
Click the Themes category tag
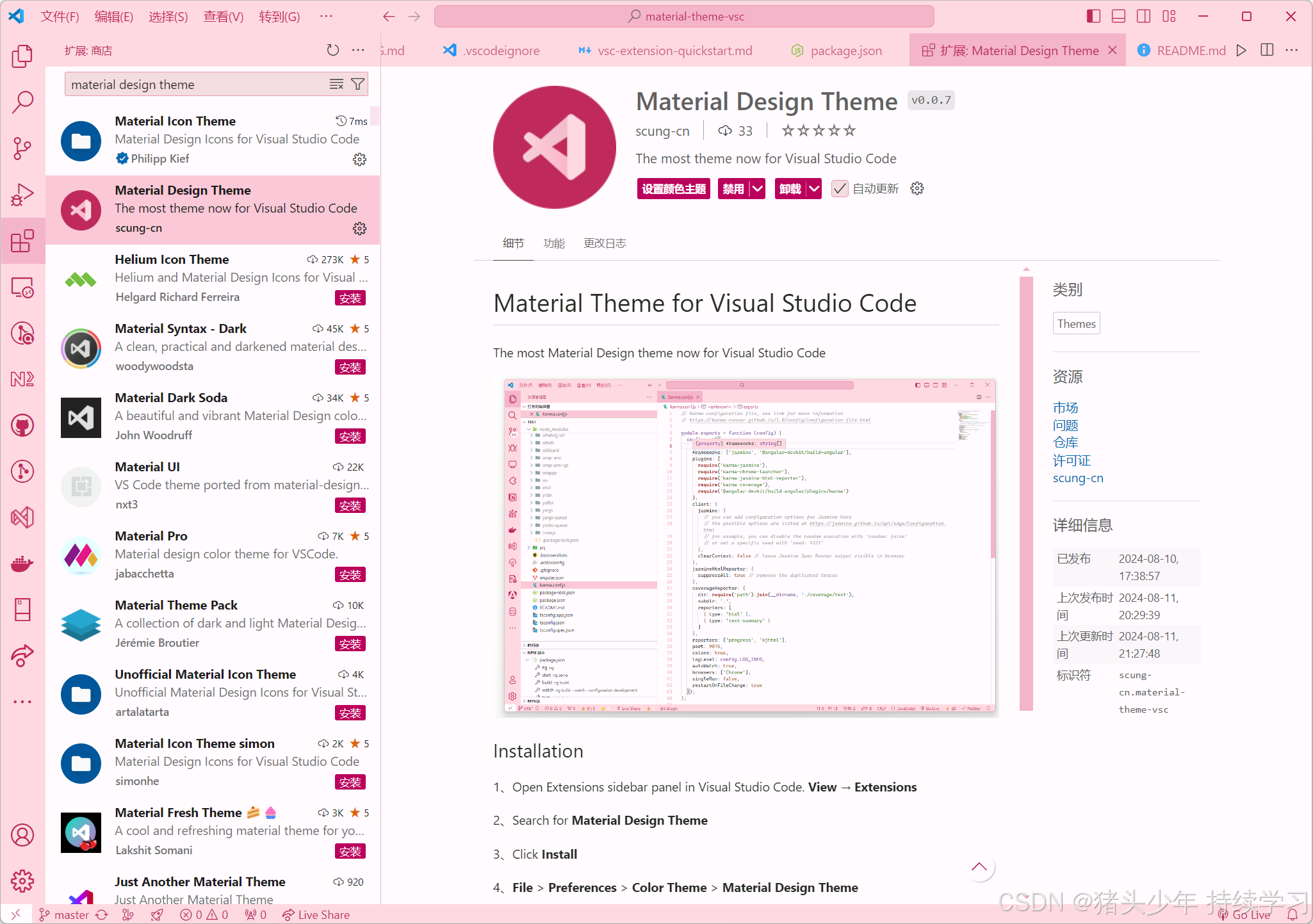tap(1076, 323)
